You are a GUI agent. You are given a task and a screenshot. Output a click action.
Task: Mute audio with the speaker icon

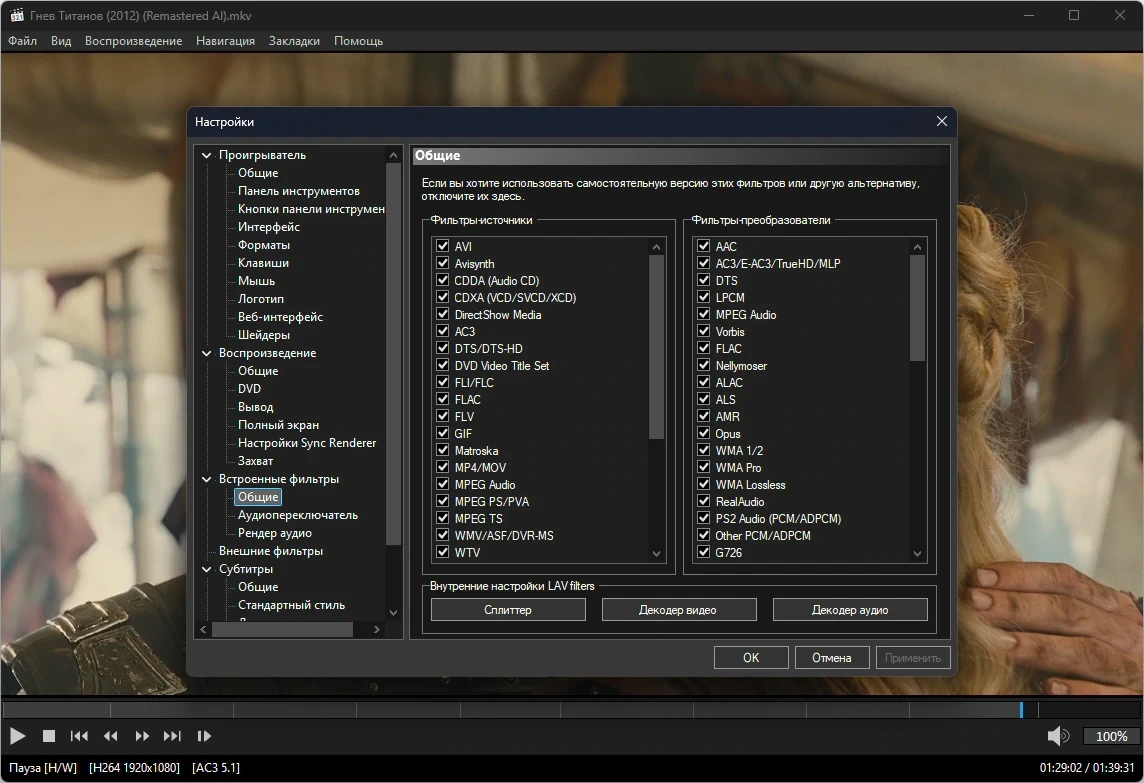[x=1058, y=736]
